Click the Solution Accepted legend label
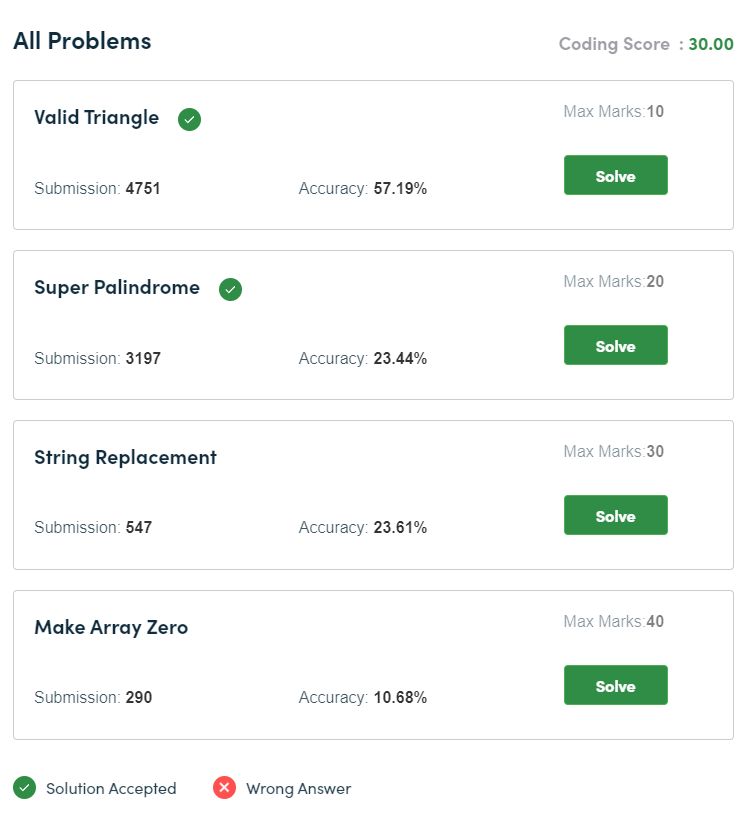The image size is (750, 817). click(111, 789)
